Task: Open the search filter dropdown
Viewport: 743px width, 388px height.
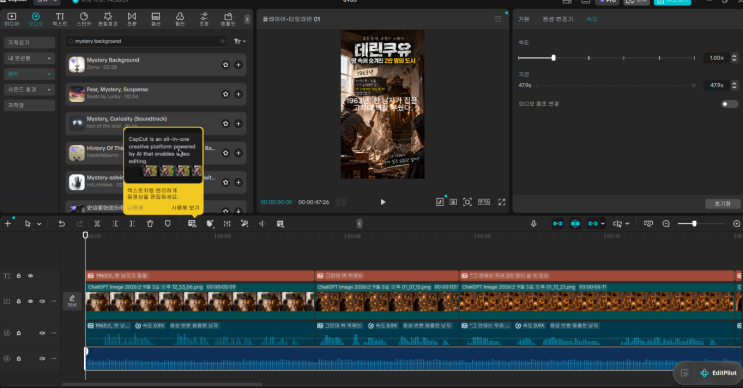Action: click(x=240, y=42)
